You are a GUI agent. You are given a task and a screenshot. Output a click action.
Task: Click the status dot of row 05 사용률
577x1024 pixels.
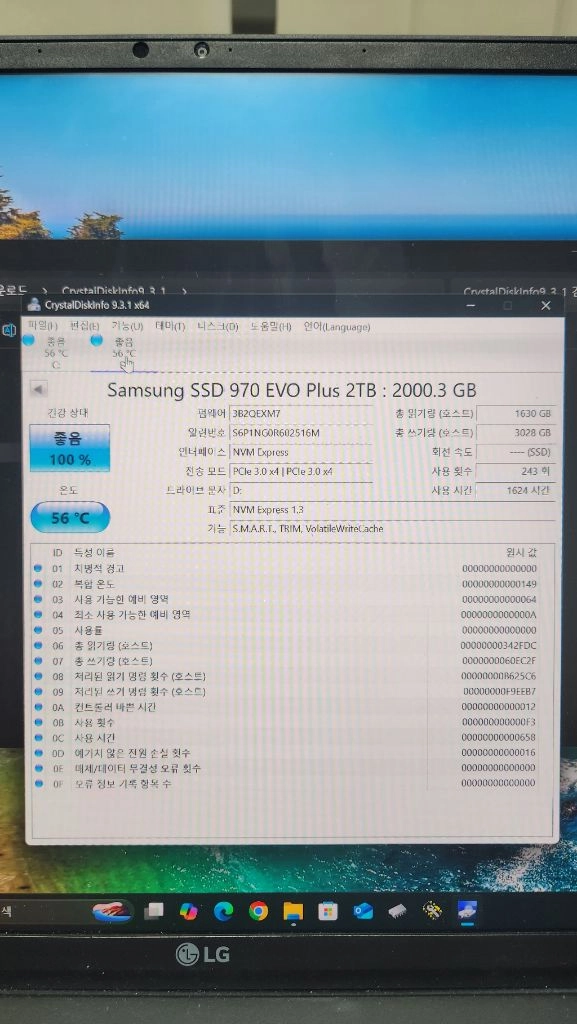pos(38,630)
